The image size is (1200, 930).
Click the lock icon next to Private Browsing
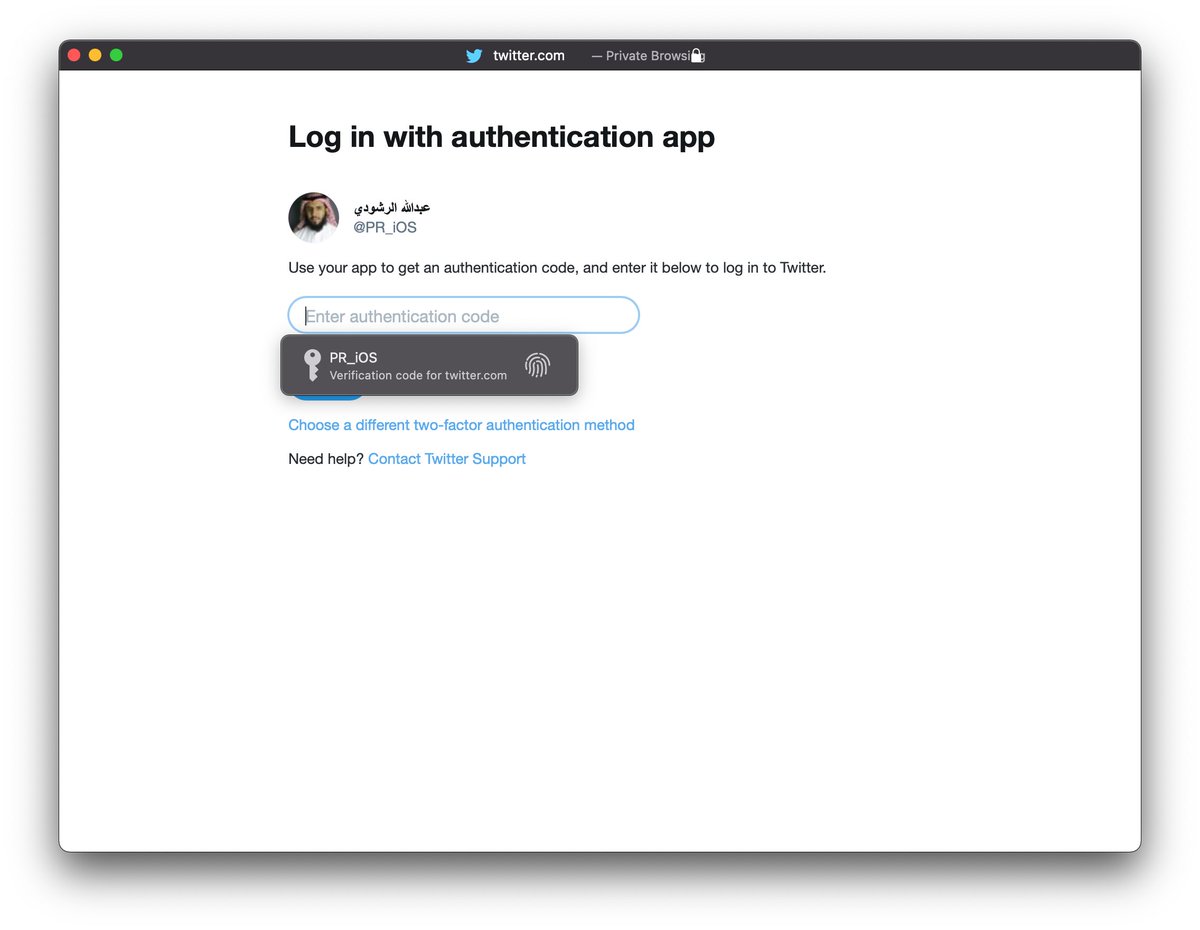(x=698, y=56)
